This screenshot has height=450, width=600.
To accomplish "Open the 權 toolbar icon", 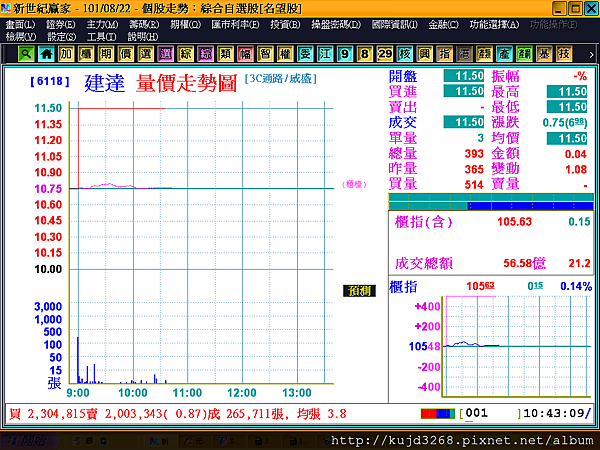I will click(285, 54).
